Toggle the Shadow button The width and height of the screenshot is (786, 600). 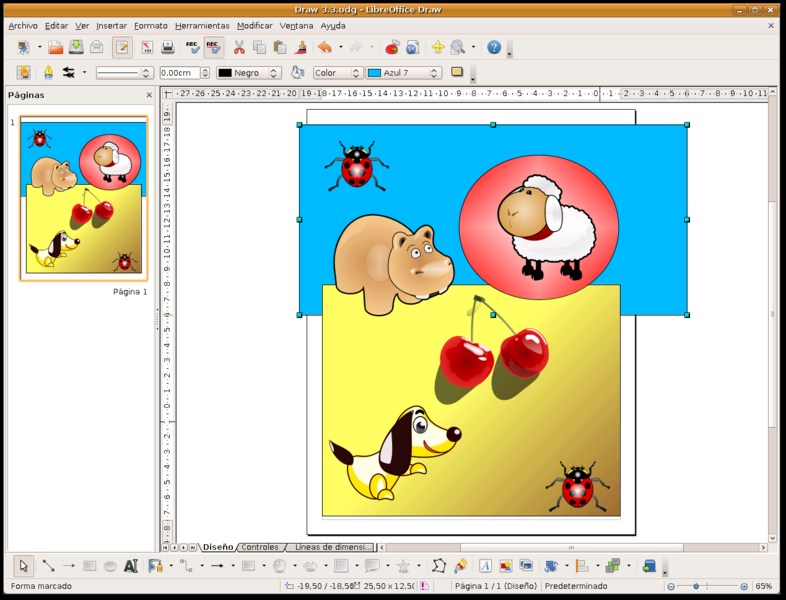pos(457,72)
